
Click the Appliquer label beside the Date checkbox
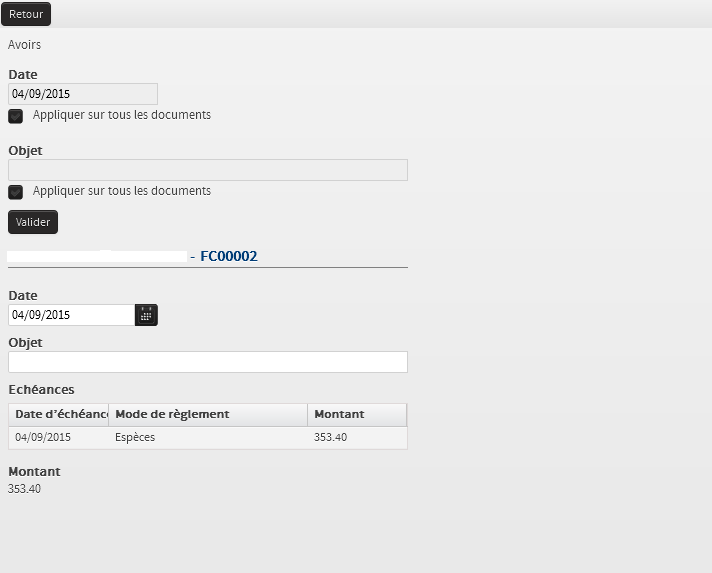[x=122, y=115]
